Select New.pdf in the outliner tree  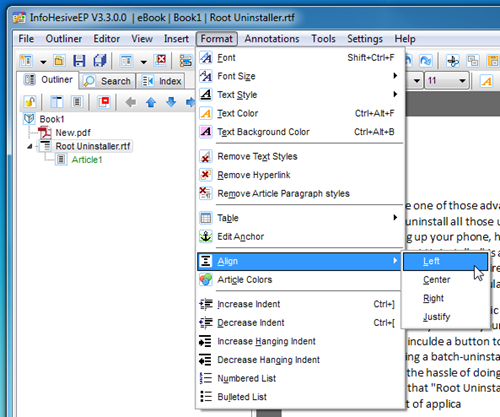73,133
